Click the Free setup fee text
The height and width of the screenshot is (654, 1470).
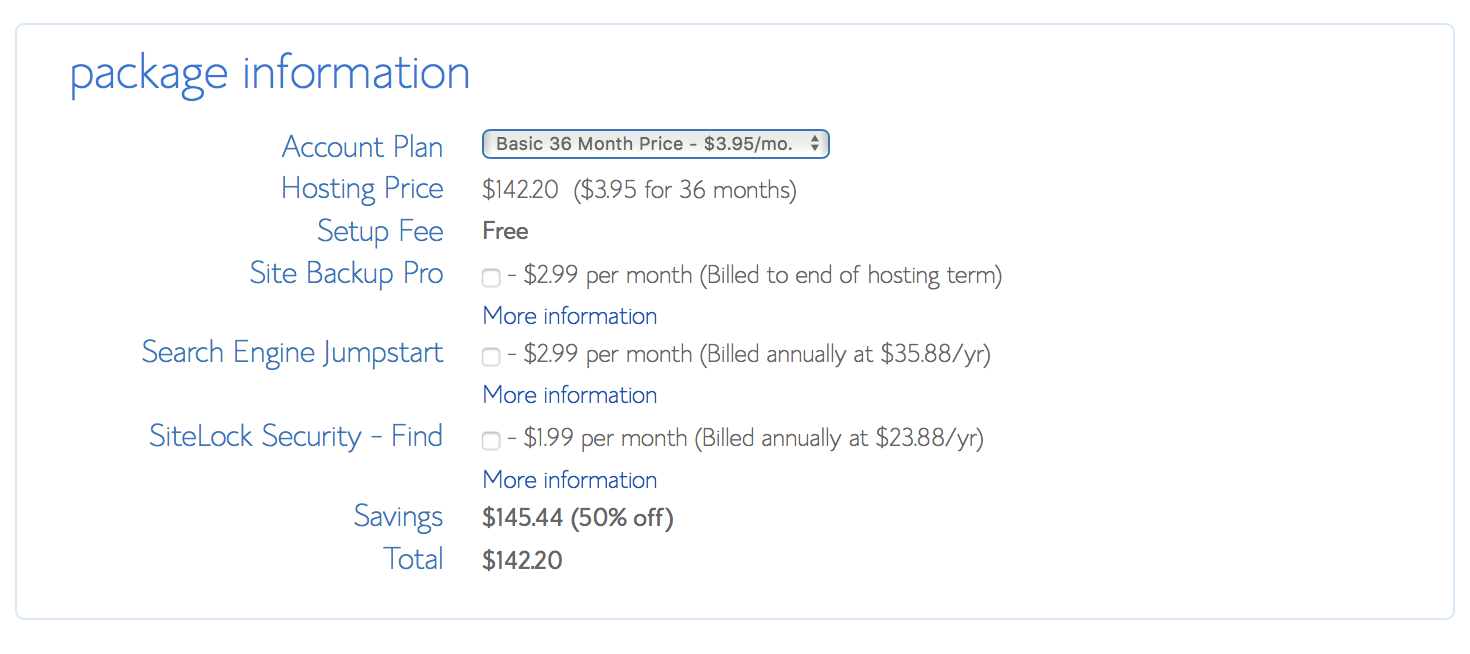click(x=505, y=231)
